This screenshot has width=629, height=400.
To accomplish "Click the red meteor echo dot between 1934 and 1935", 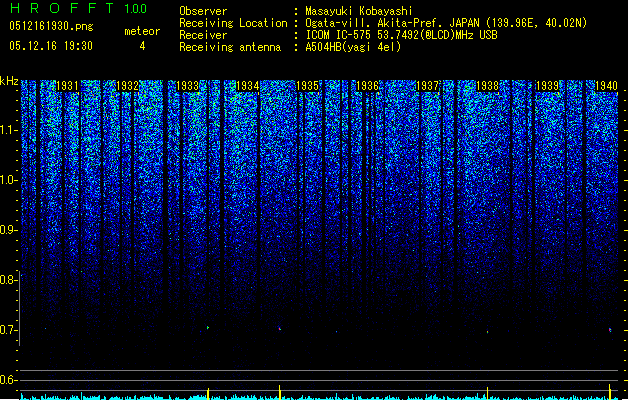I will pos(280,329).
